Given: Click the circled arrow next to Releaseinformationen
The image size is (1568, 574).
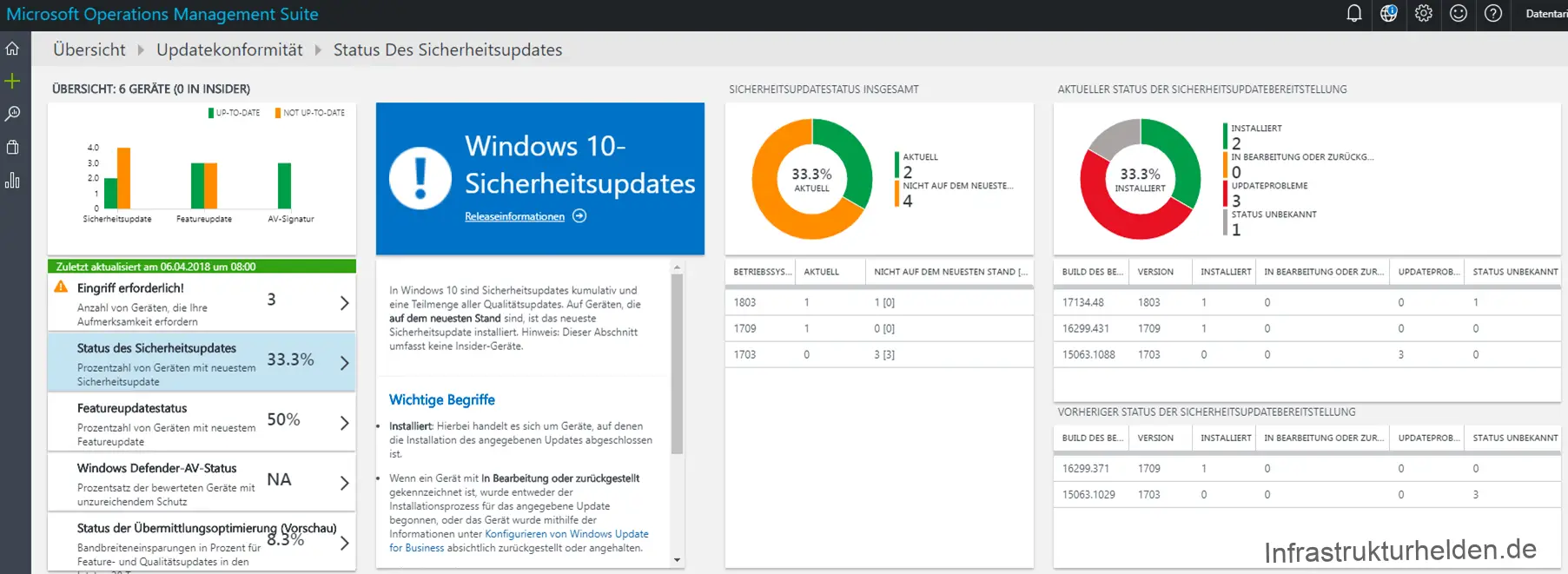Looking at the screenshot, I should click(x=579, y=216).
